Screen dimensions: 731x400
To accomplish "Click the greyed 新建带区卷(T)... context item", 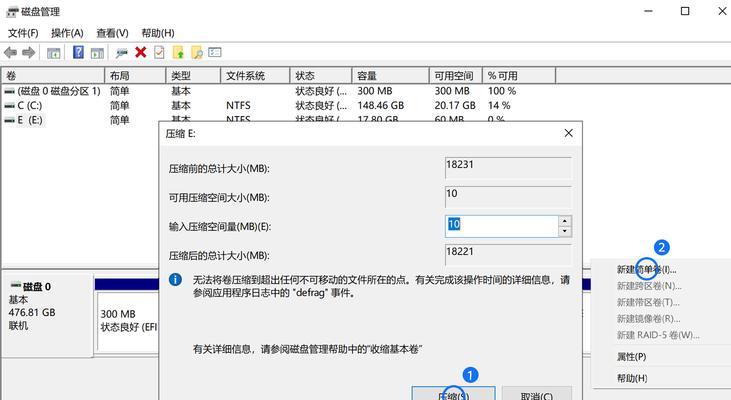I will [x=648, y=302].
